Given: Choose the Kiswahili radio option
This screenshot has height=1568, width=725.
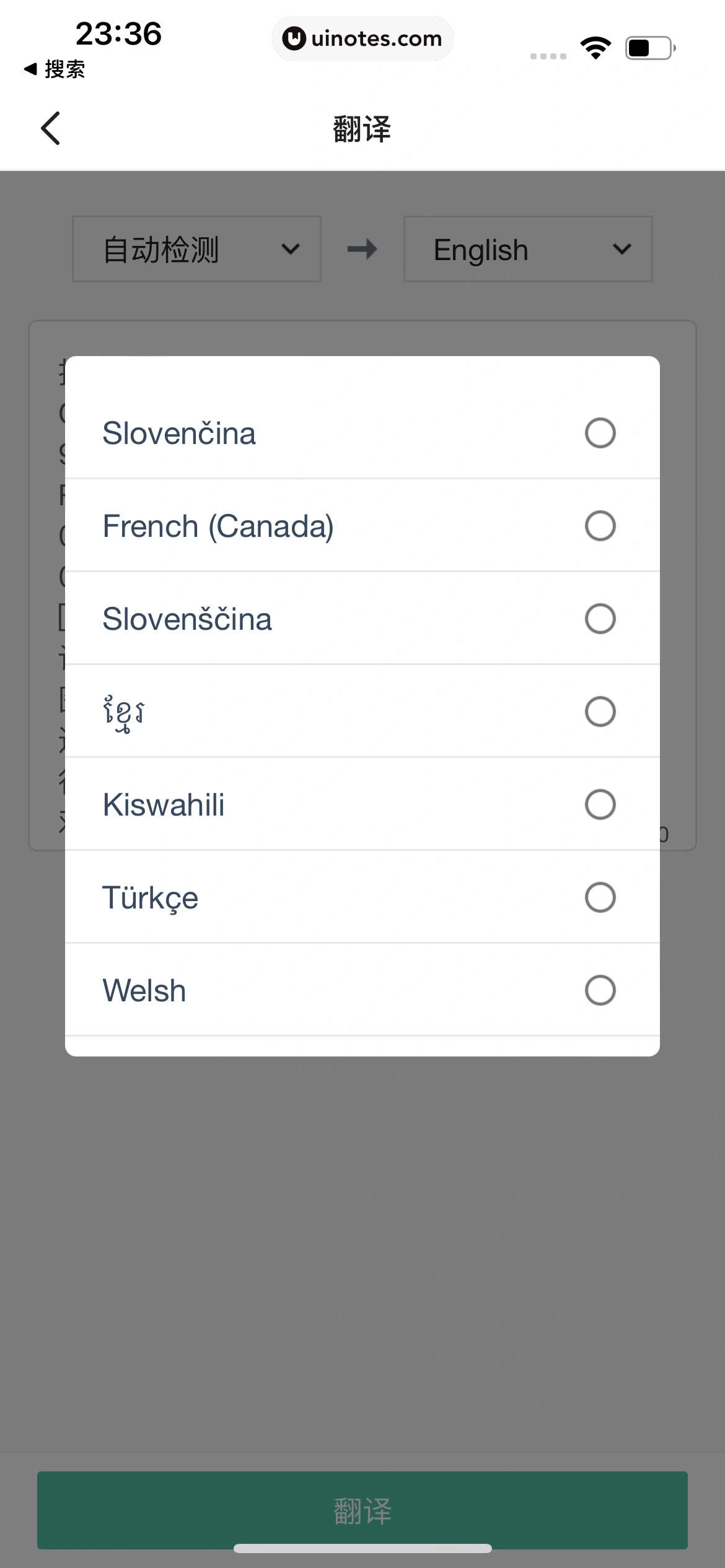Looking at the screenshot, I should point(600,804).
